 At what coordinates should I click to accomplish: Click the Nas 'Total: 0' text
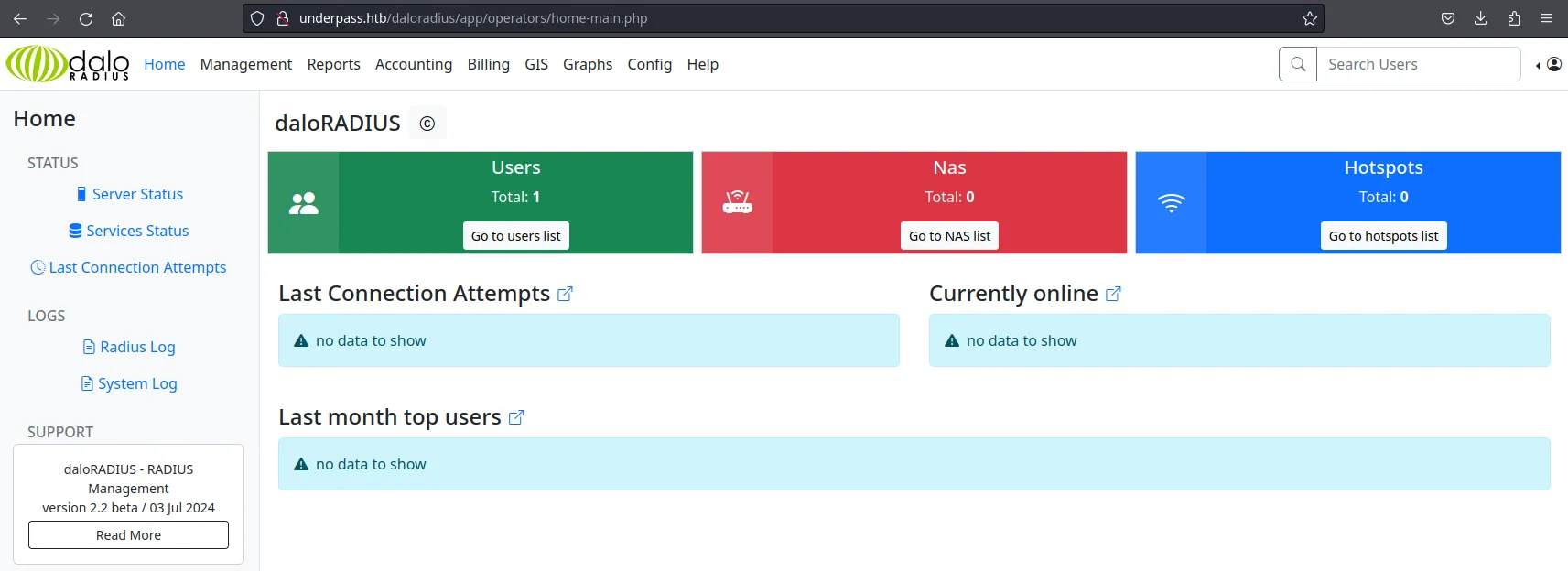click(x=950, y=197)
